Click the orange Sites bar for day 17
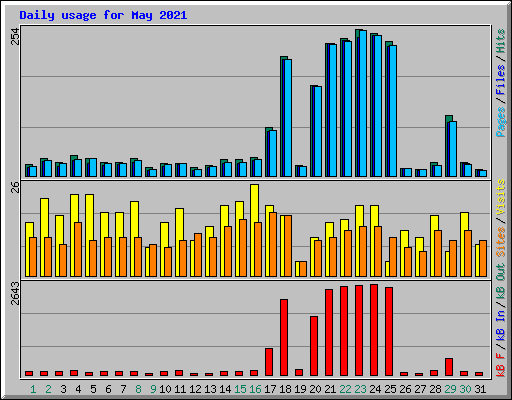The height and width of the screenshot is (400, 512). pyautogui.click(x=273, y=244)
